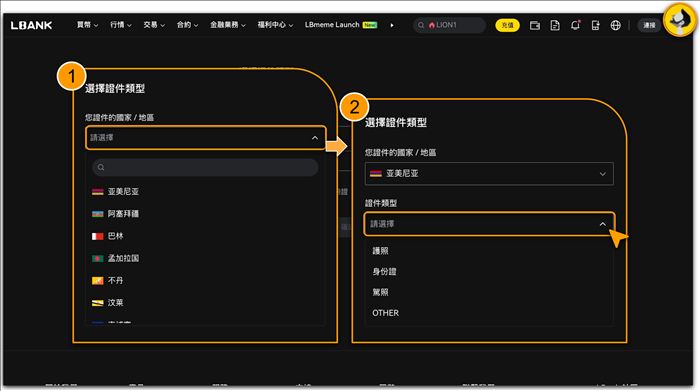Click the 不丹 flag icon
Image resolution: width=700 pixels, height=391 pixels.
point(97,281)
